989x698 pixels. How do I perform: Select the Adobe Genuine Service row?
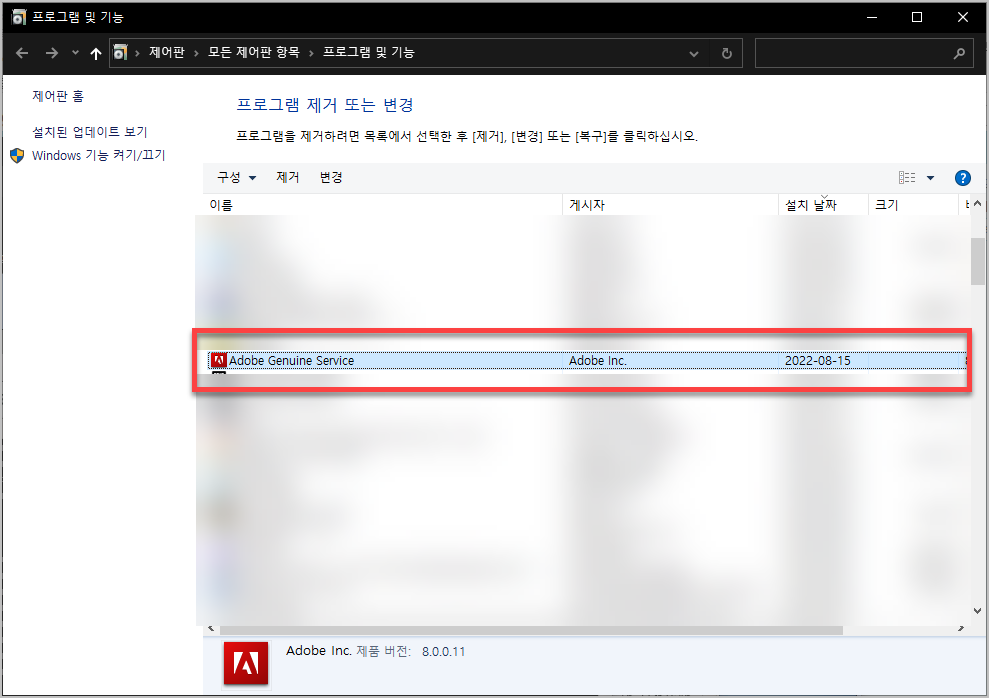click(x=587, y=361)
